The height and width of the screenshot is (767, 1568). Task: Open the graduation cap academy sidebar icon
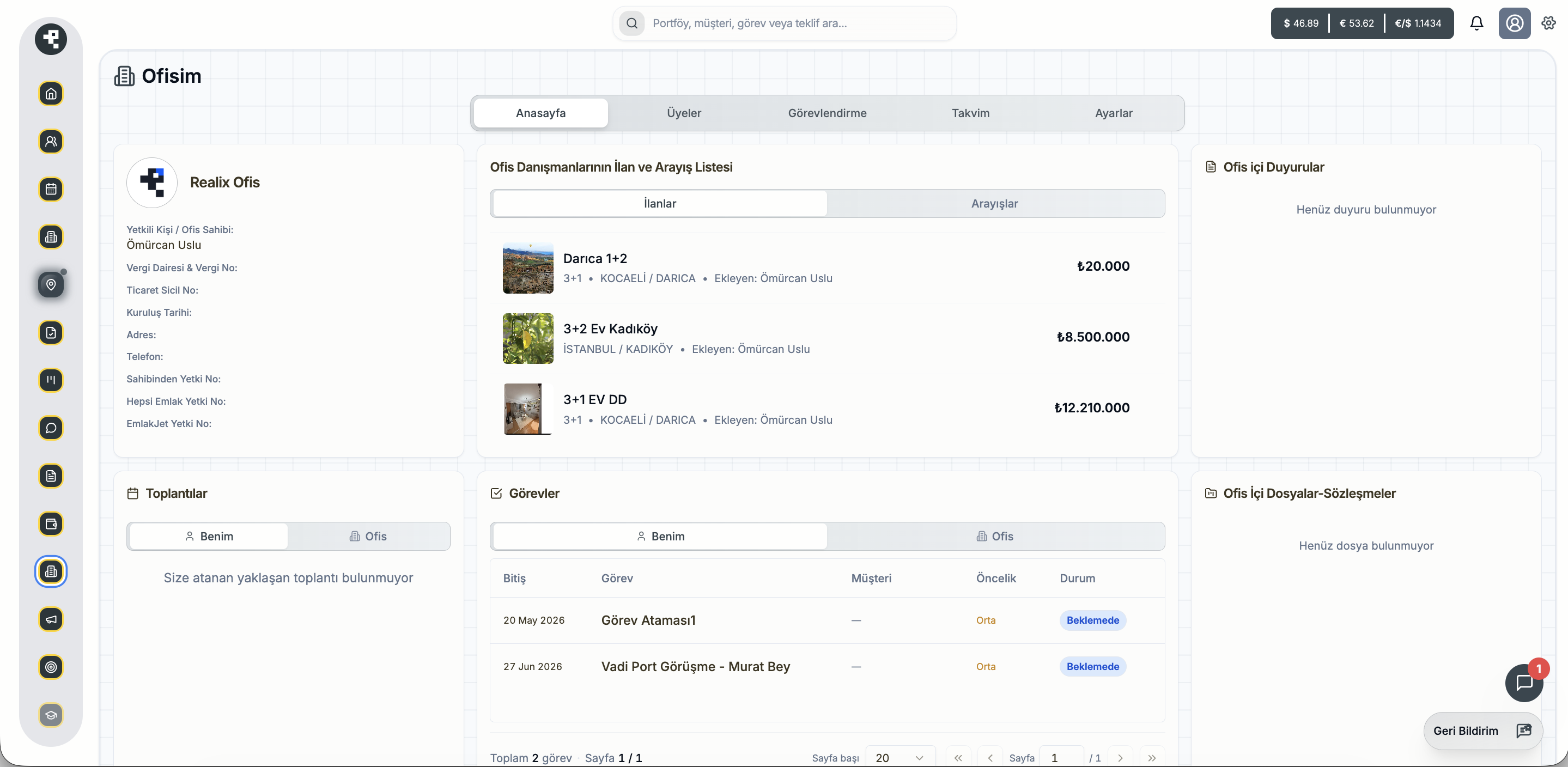click(51, 715)
